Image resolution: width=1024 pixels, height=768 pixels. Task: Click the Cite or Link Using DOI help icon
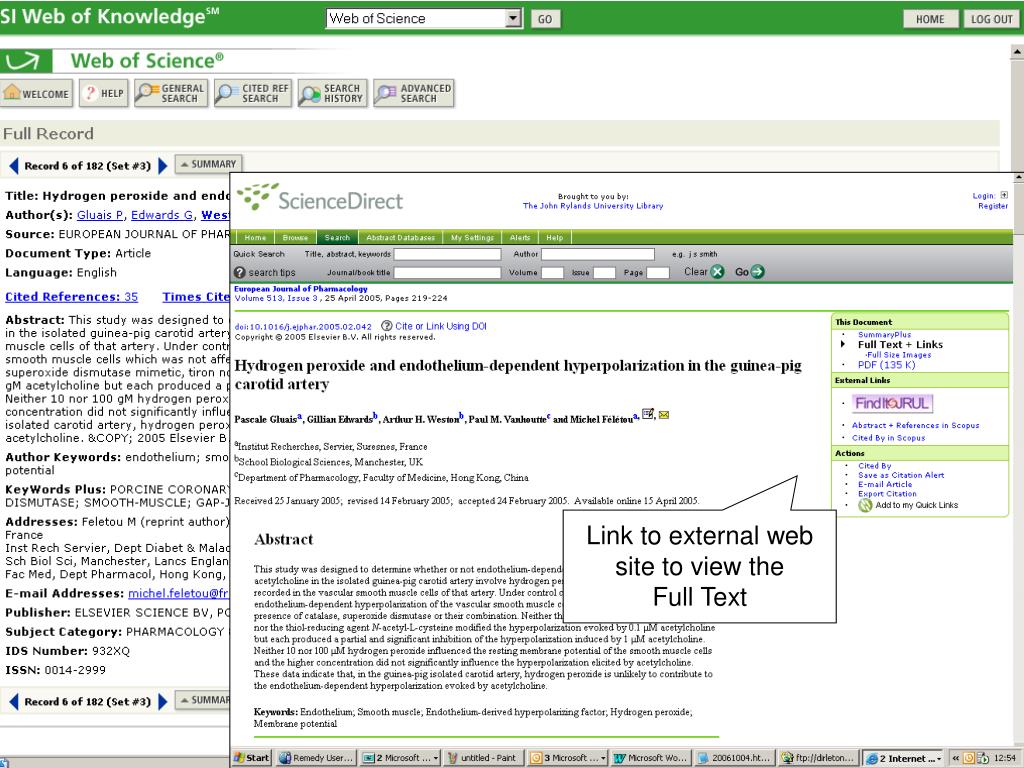[387, 326]
